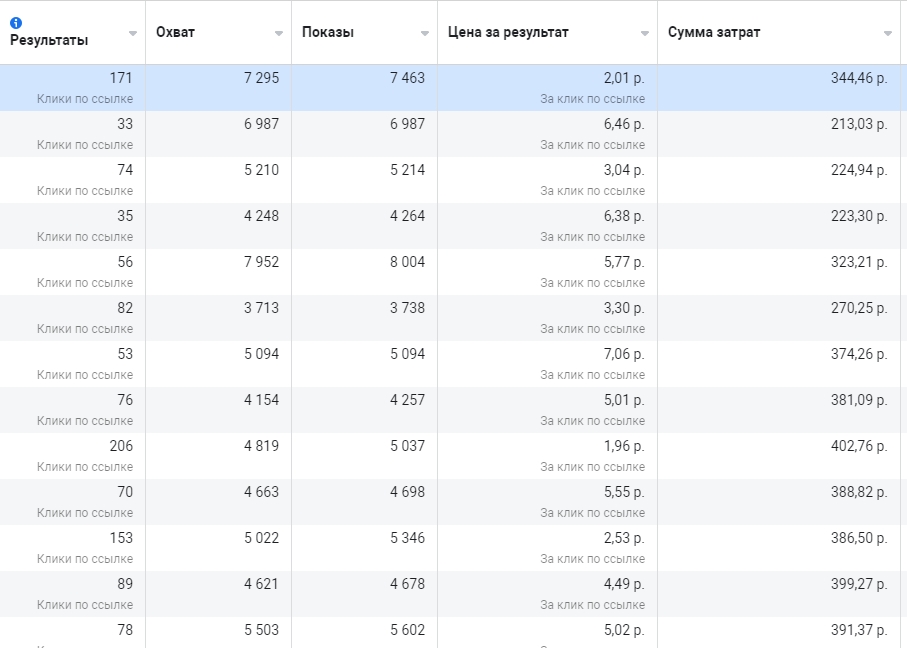Sort by the Показы column header

327,32
